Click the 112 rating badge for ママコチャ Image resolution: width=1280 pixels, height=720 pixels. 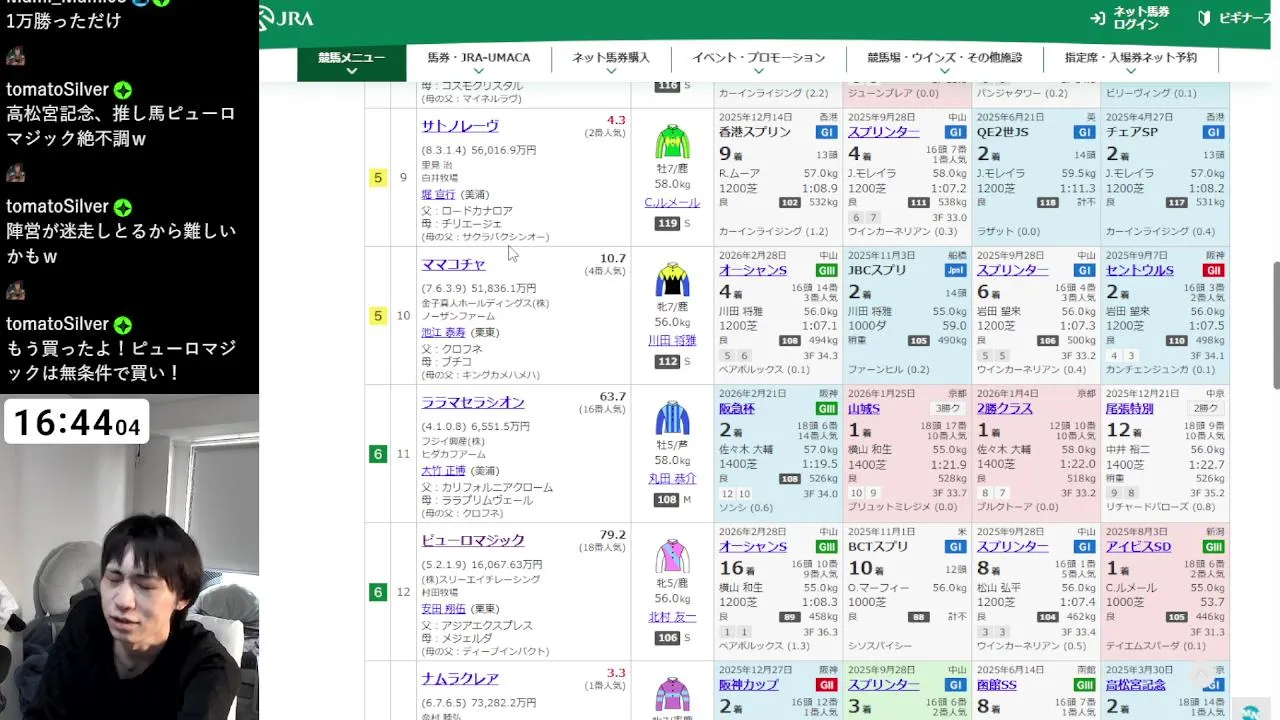[x=666, y=361]
